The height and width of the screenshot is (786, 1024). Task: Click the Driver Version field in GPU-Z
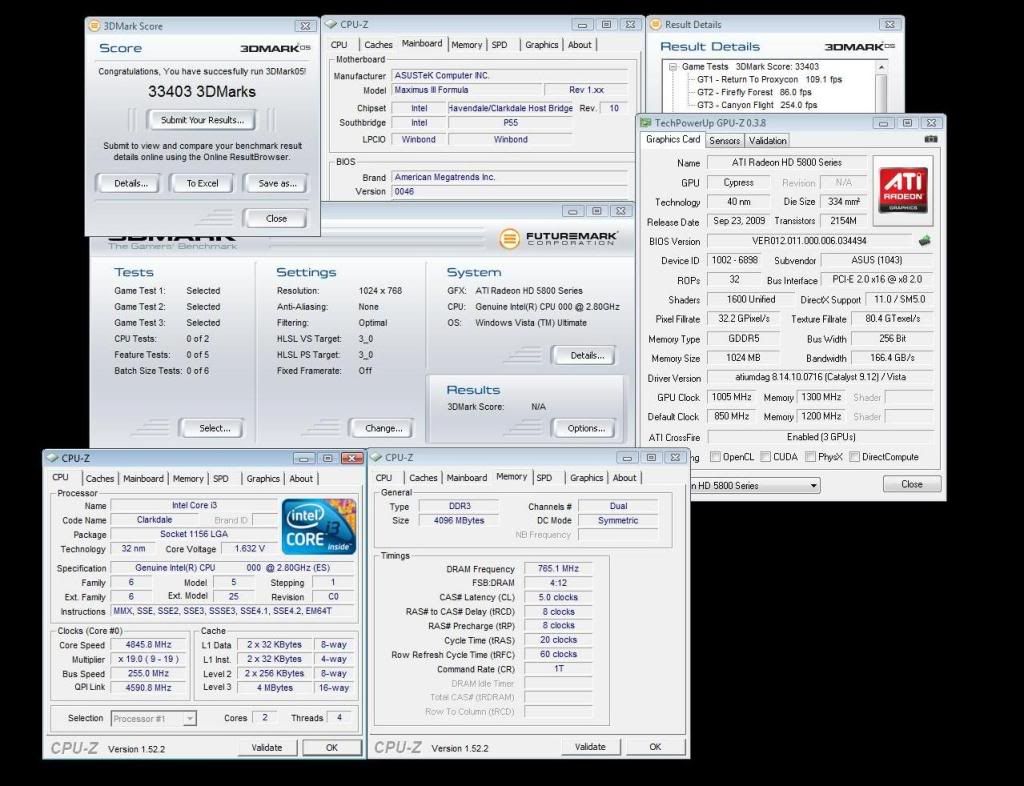point(820,377)
